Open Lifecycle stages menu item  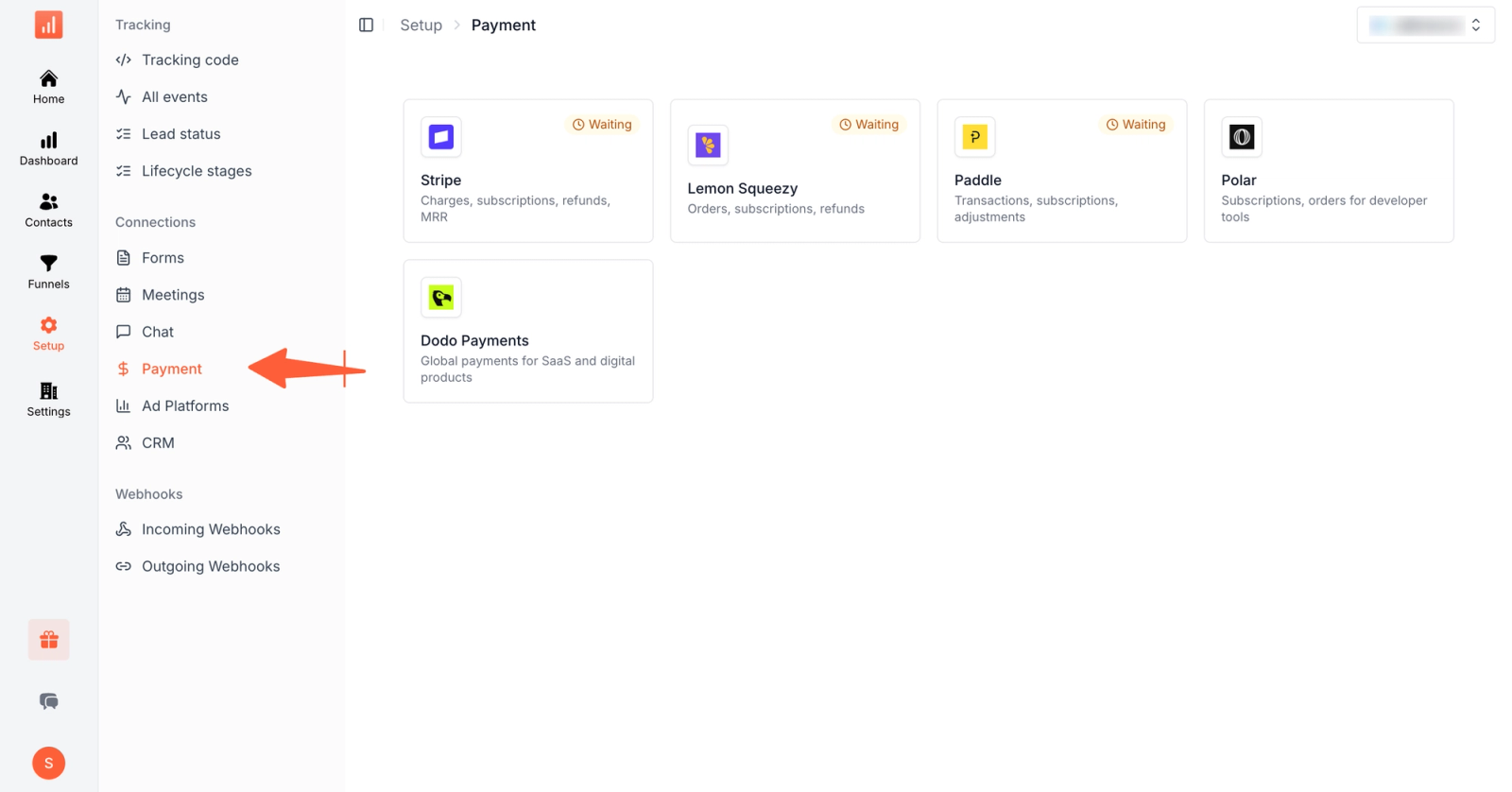coord(183,171)
